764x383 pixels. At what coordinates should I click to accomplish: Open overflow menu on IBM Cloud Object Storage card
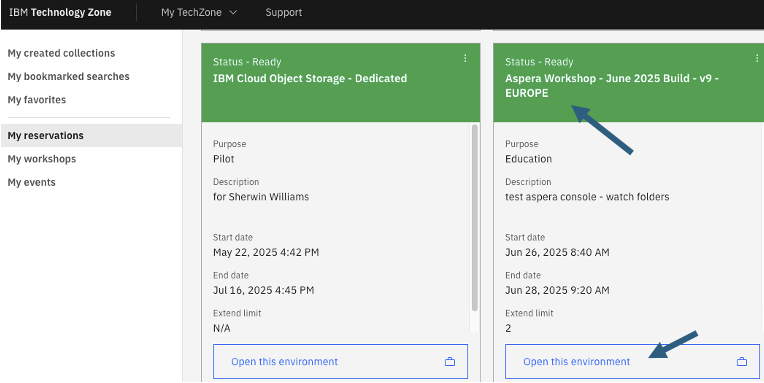click(x=465, y=58)
